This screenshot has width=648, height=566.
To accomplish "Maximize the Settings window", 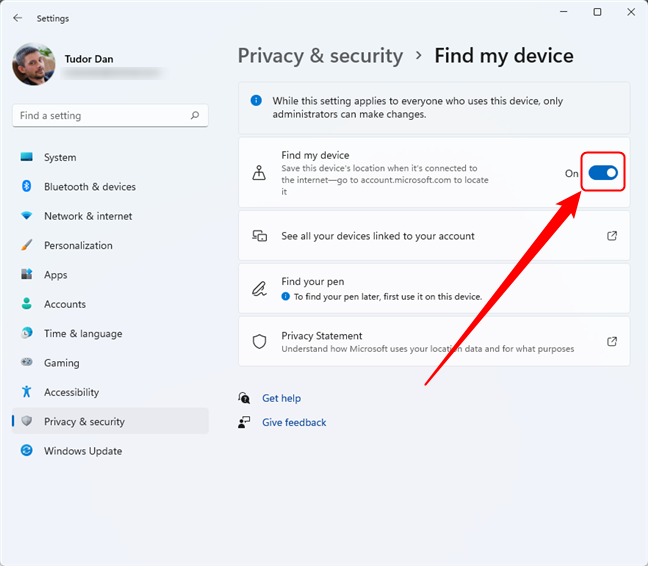I will [597, 12].
